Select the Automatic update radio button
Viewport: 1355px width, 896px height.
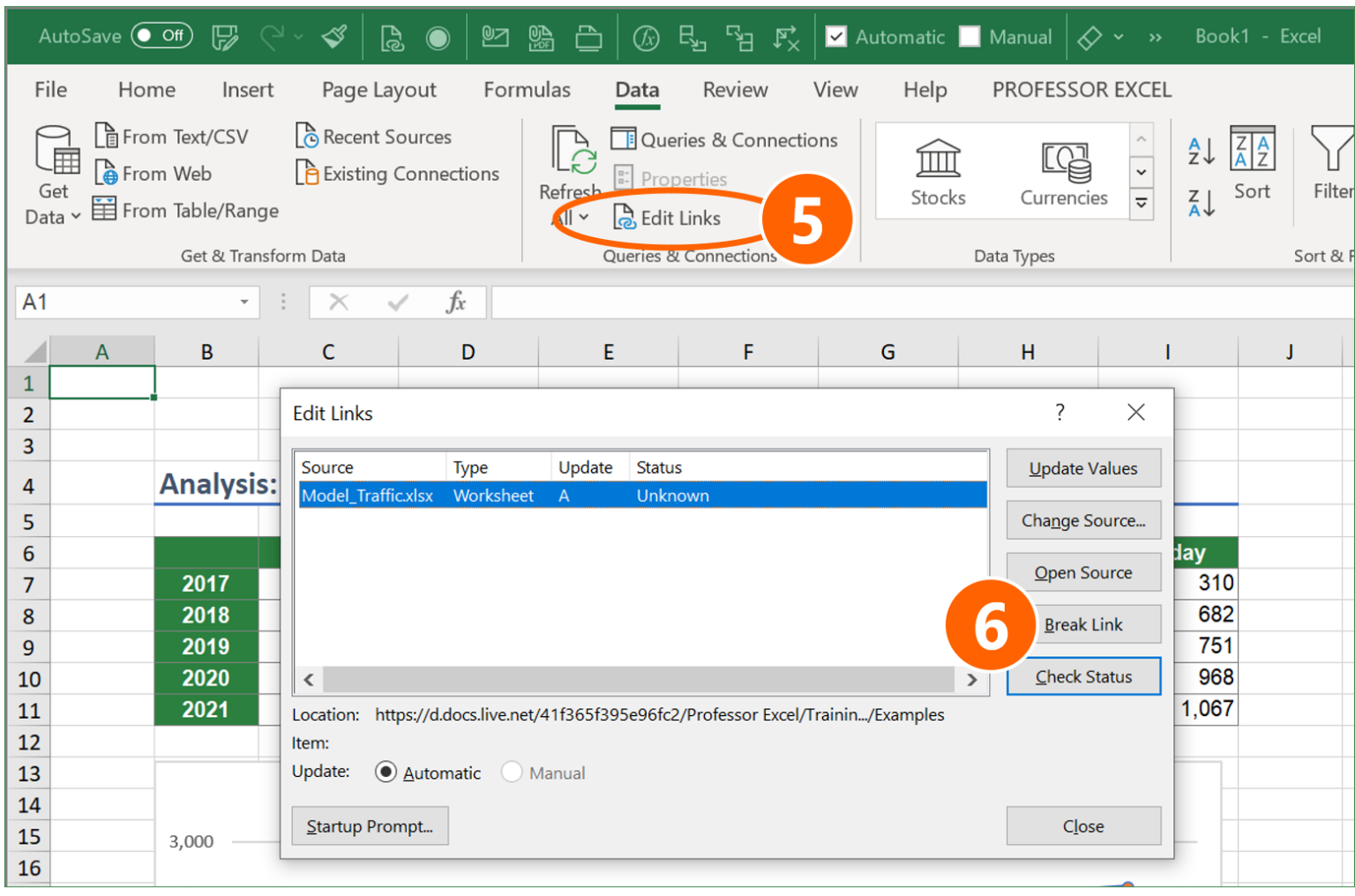click(386, 772)
